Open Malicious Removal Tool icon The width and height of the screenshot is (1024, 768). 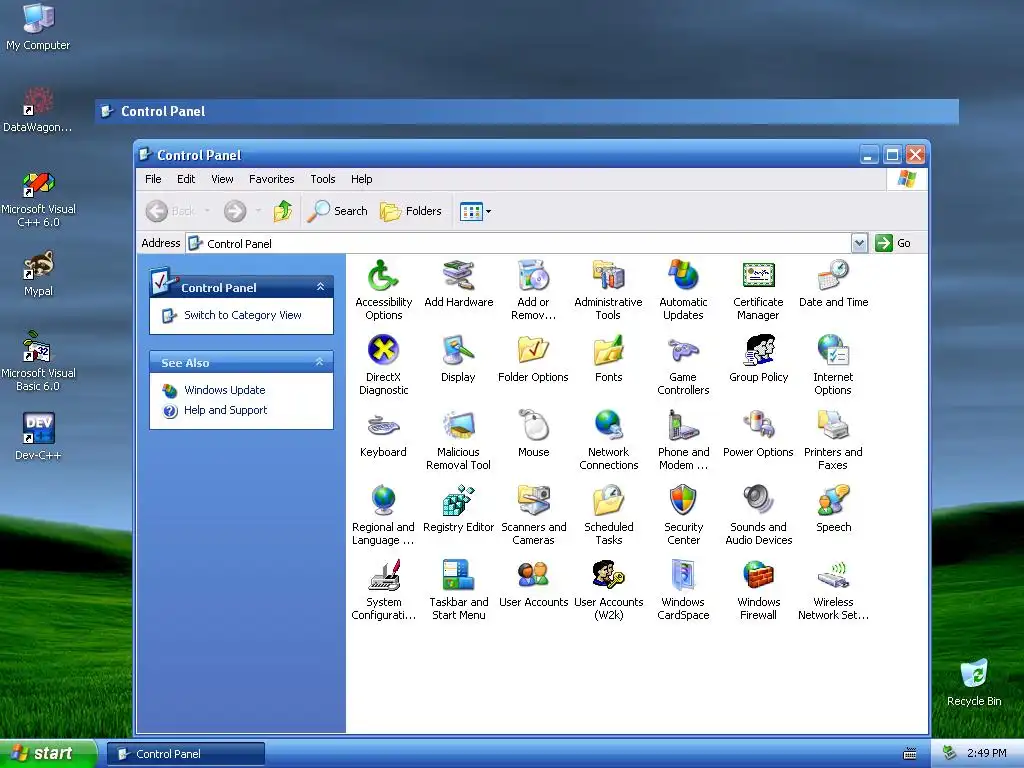(458, 426)
